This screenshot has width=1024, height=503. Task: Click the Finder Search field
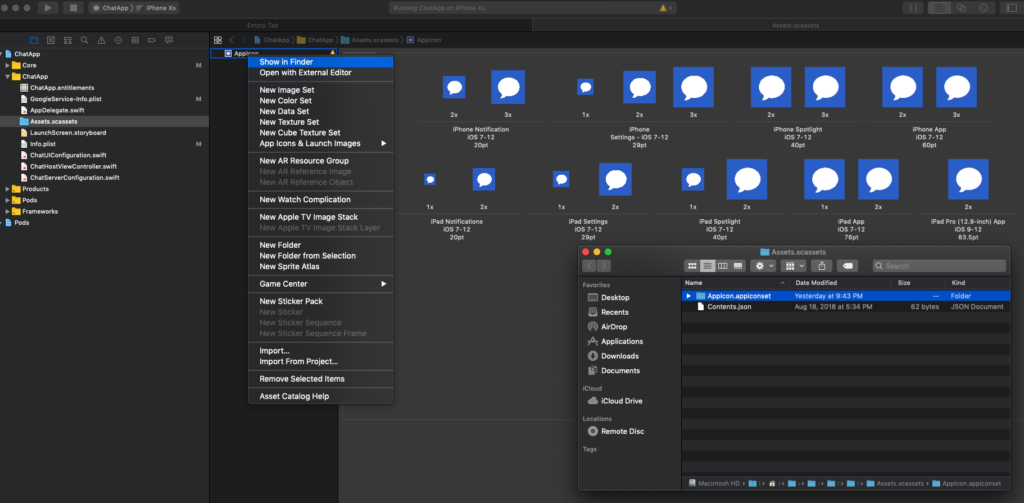click(x=940, y=266)
